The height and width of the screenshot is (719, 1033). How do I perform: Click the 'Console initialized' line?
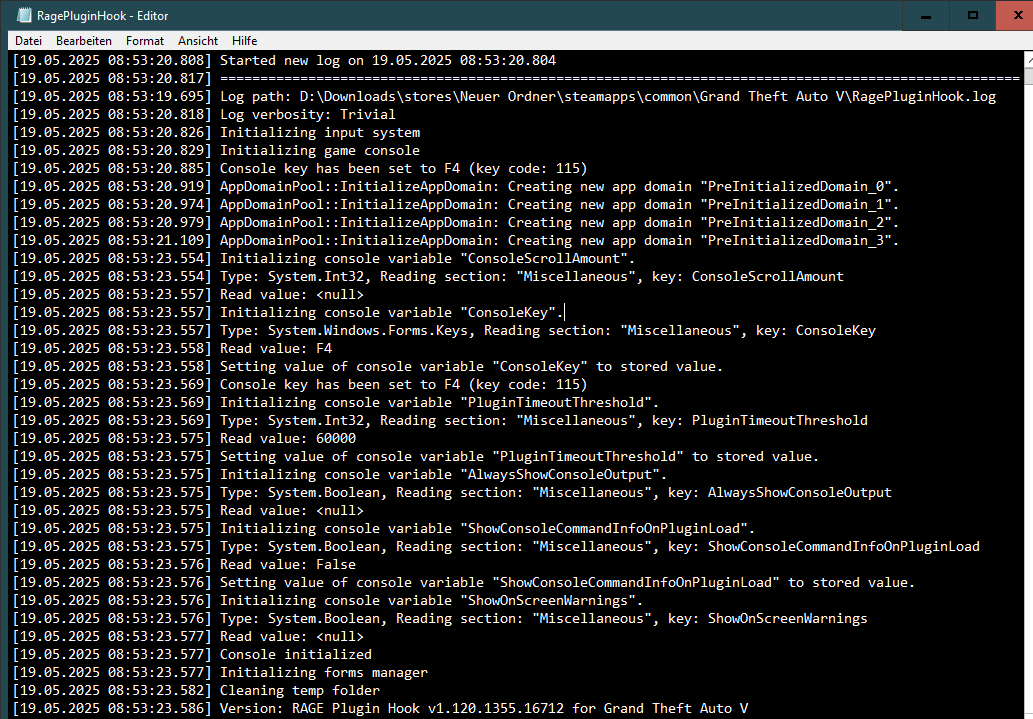[x=192, y=654]
